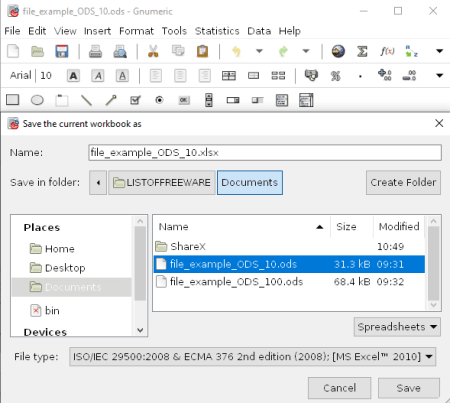Viewport: 450px width, 403px height.
Task: Align text center icon
Action: pyautogui.click(x=180, y=76)
